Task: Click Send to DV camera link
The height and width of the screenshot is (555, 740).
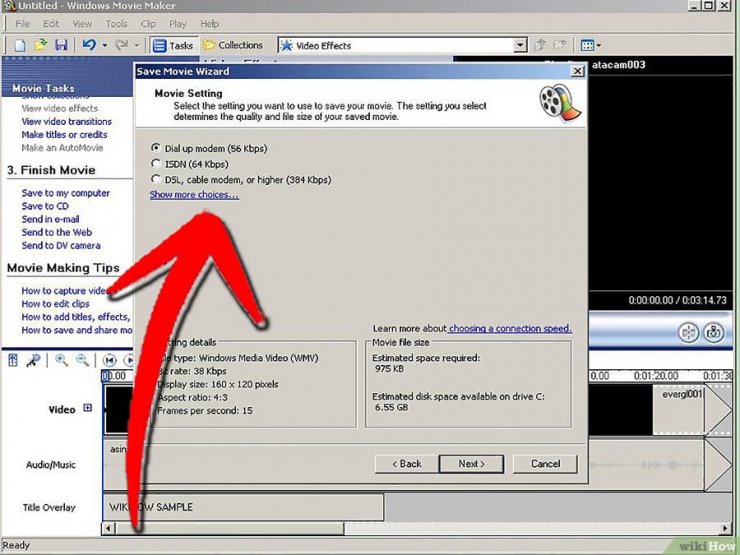Action: (x=61, y=245)
